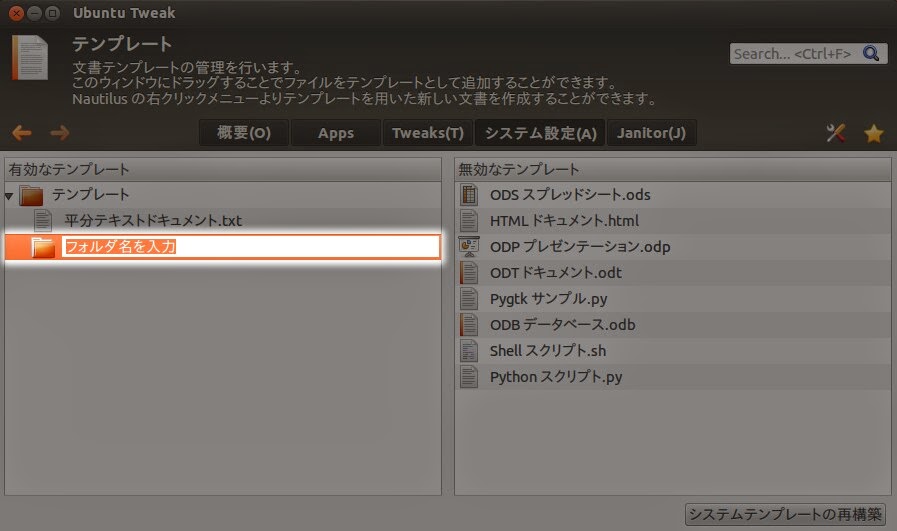This screenshot has width=897, height=531.
Task: Select Shell スクリプト.sh row text
Action: (547, 351)
